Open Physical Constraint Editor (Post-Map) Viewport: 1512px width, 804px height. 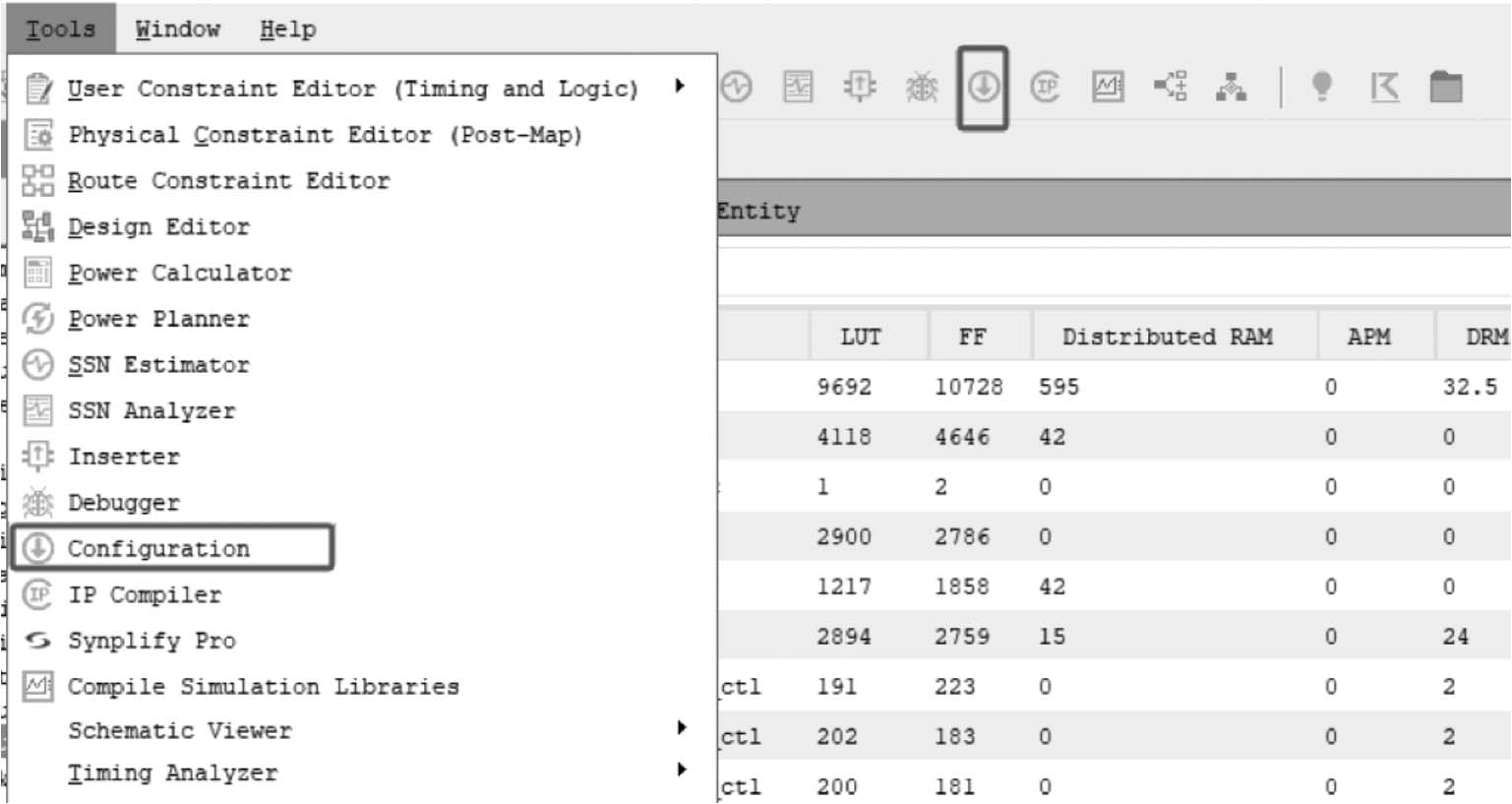[x=325, y=135]
